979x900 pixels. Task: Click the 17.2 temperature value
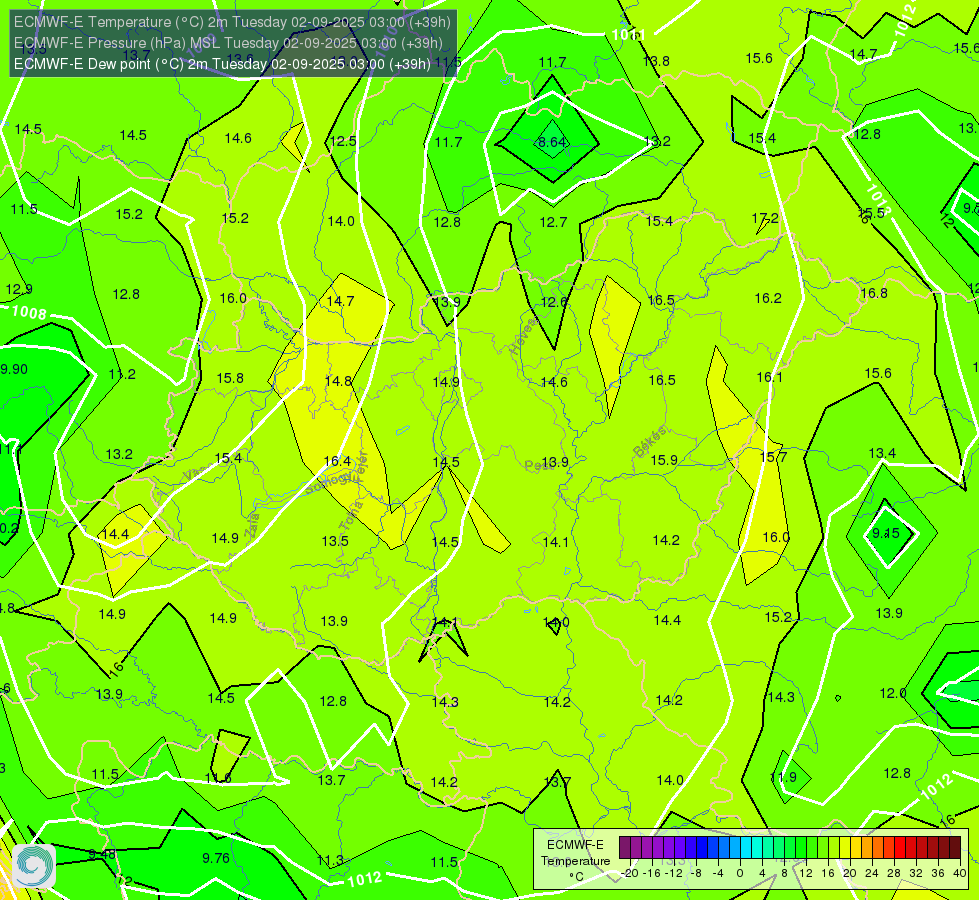(x=765, y=218)
